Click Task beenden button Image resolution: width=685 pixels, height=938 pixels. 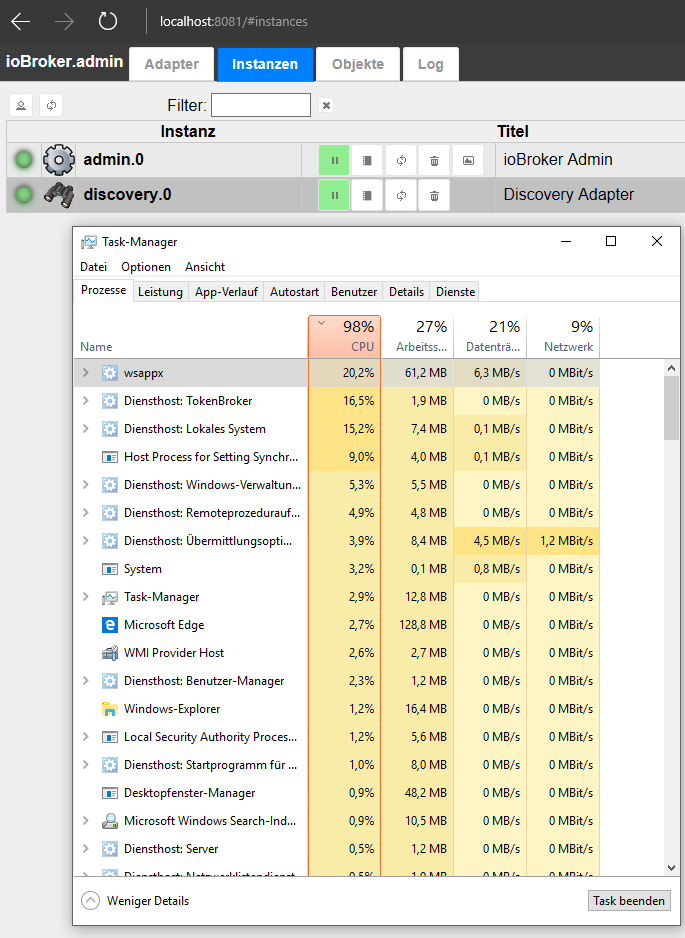[x=629, y=901]
